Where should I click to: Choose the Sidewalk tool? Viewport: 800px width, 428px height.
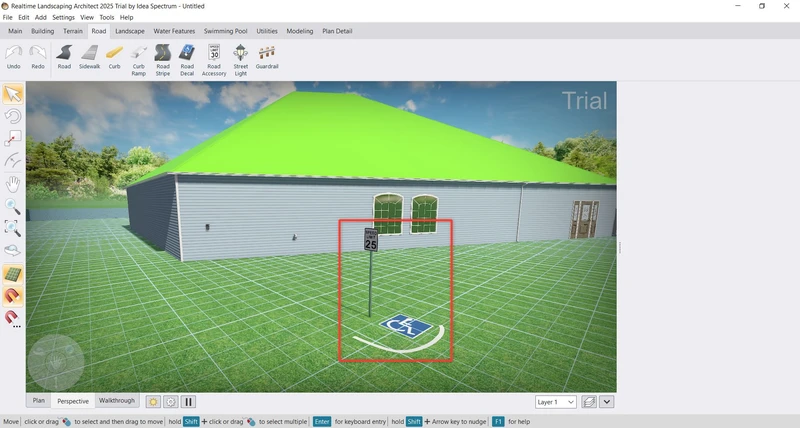89,57
